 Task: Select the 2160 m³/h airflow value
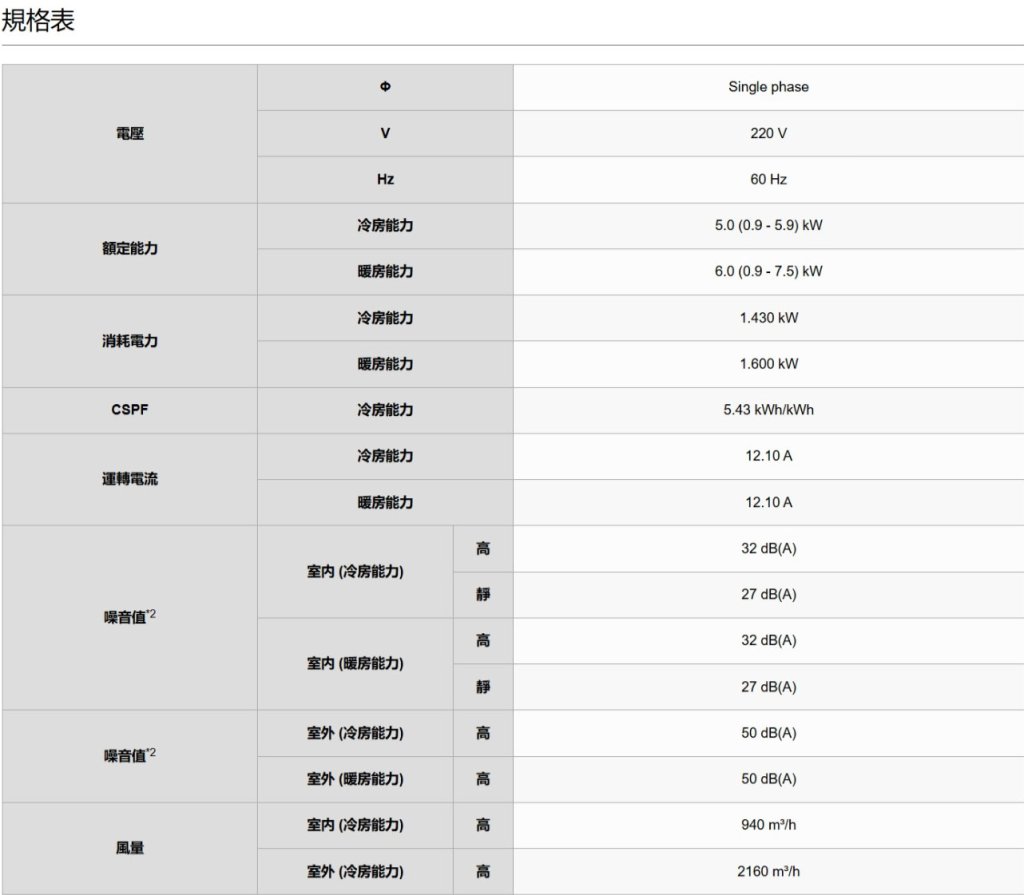(768, 871)
